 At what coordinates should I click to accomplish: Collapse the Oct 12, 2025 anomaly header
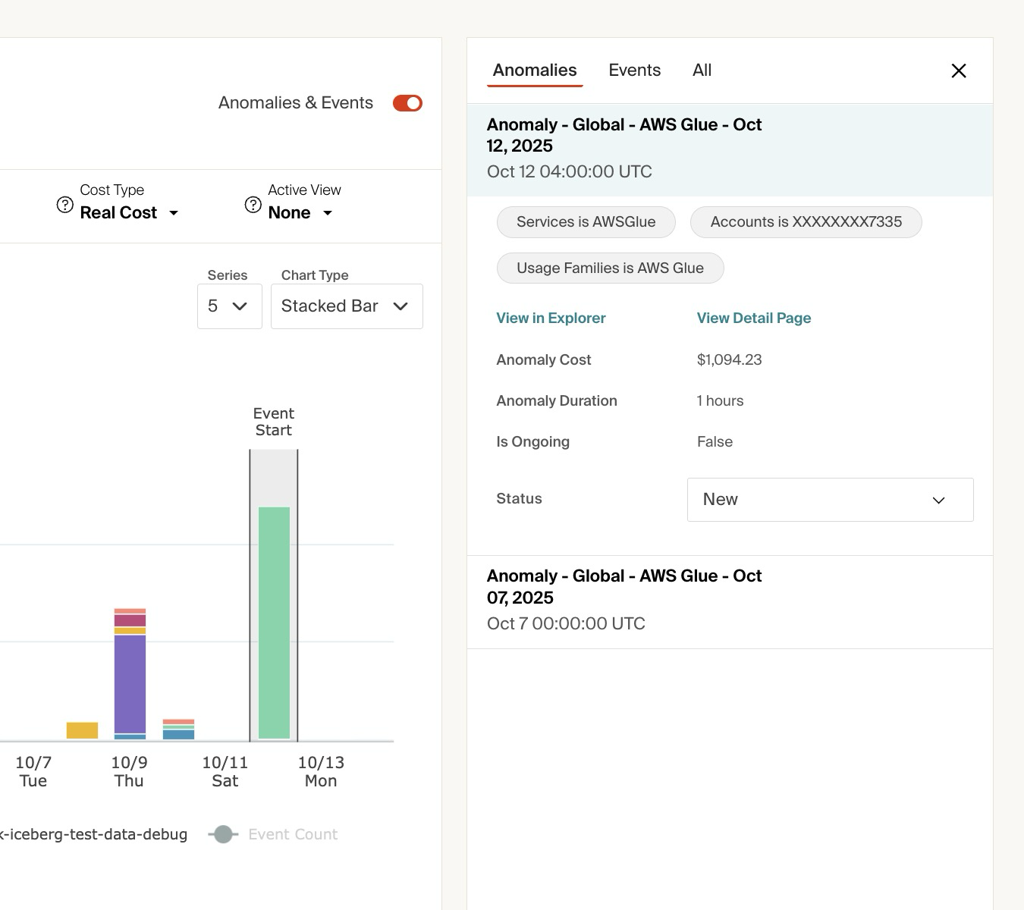(729, 150)
